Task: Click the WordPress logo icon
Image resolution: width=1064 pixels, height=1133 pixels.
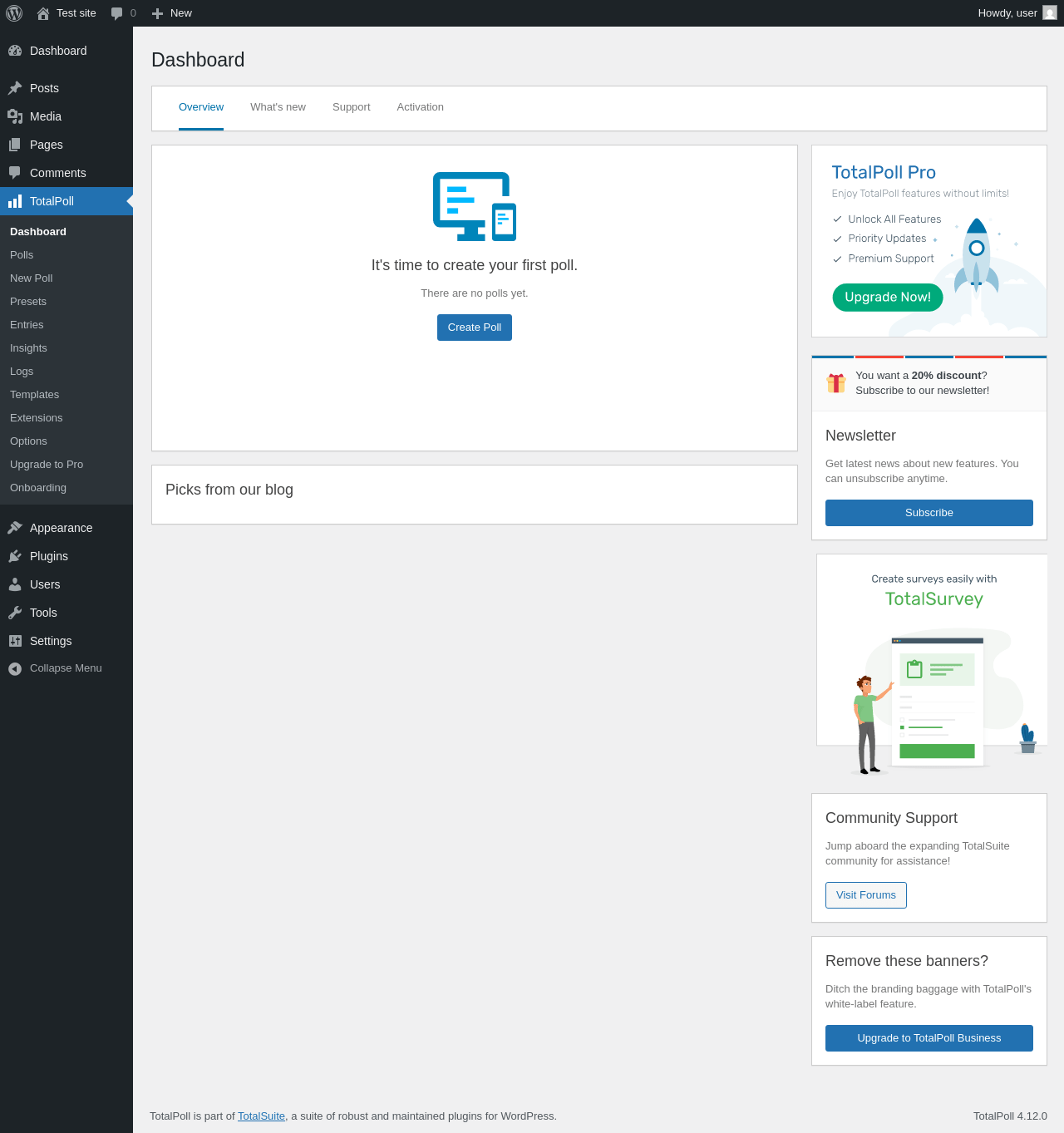Action: 14,13
